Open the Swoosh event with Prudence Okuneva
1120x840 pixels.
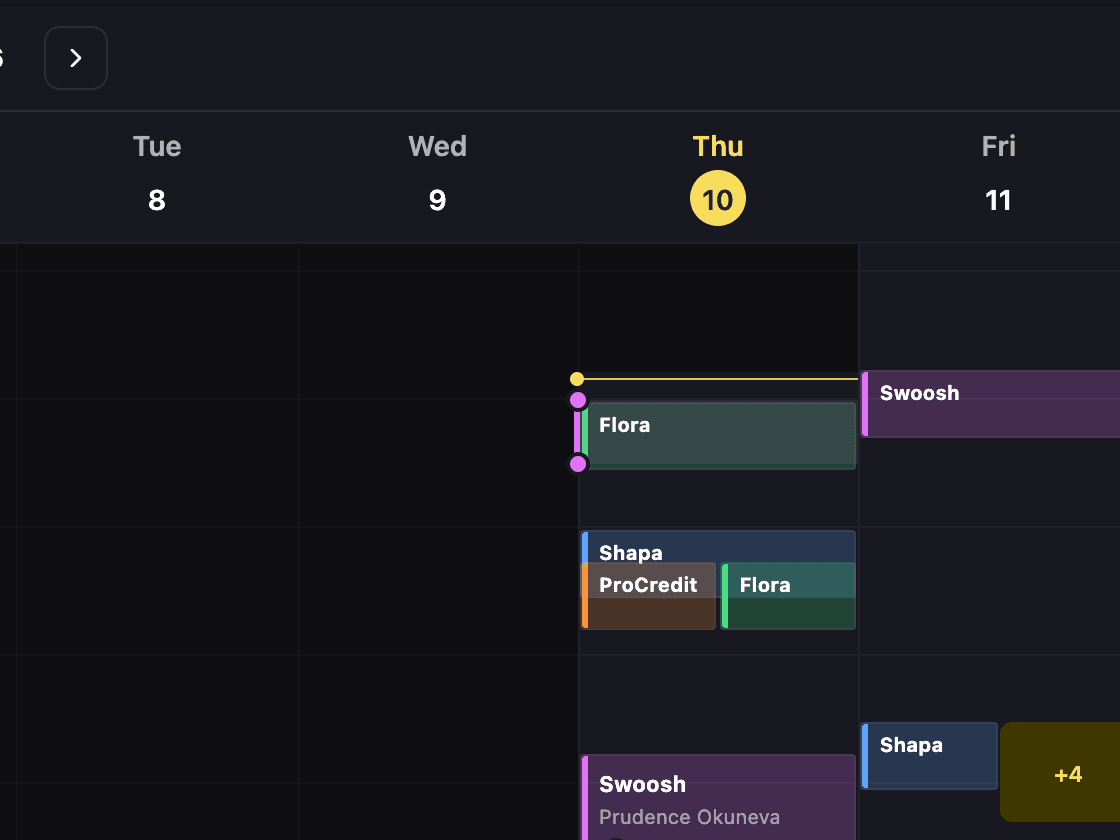719,797
